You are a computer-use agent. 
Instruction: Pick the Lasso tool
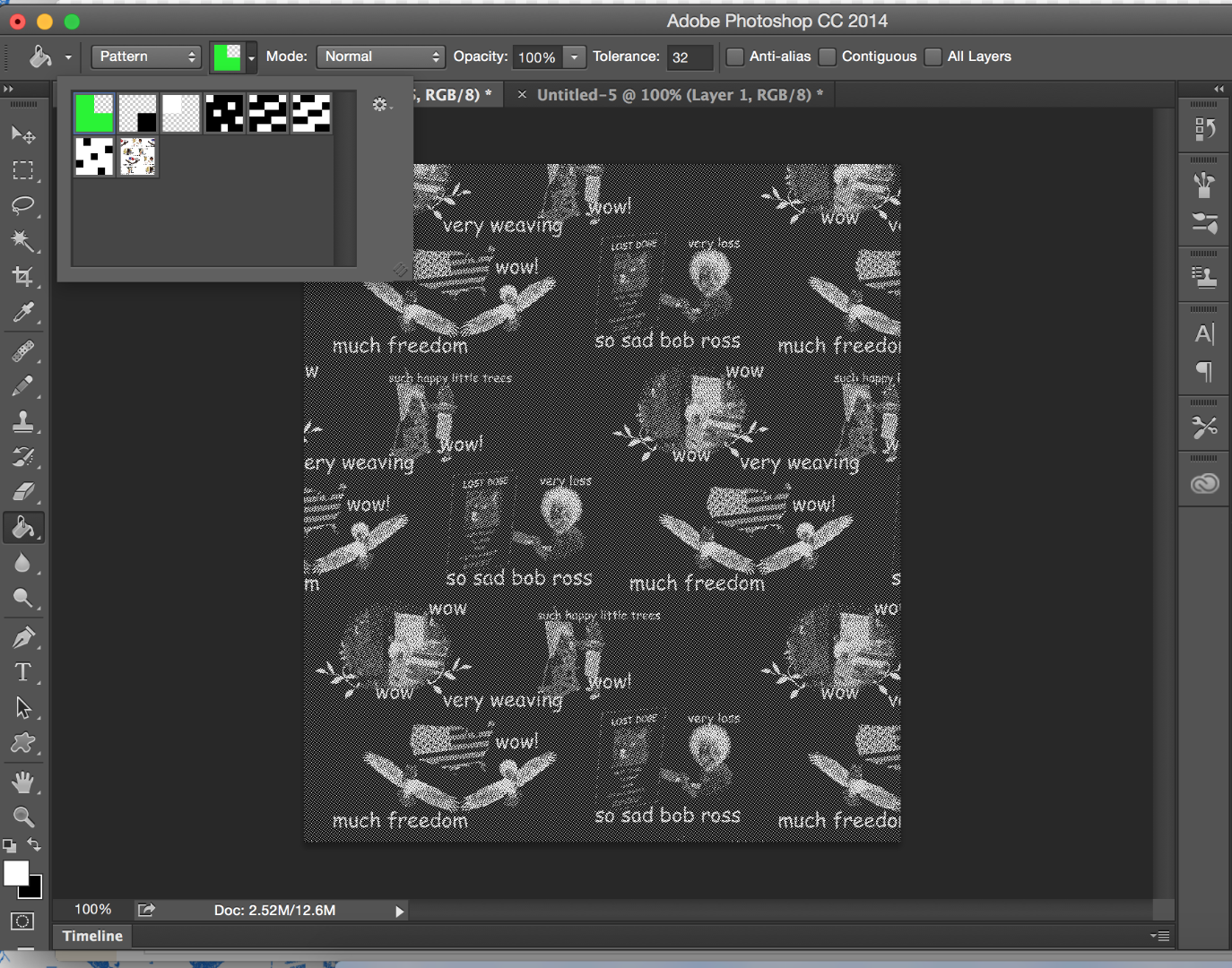(x=23, y=206)
